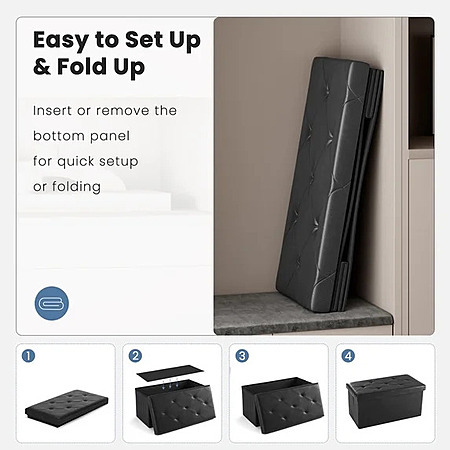Click the 'Easy to Set Up' heading

(x=117, y=40)
